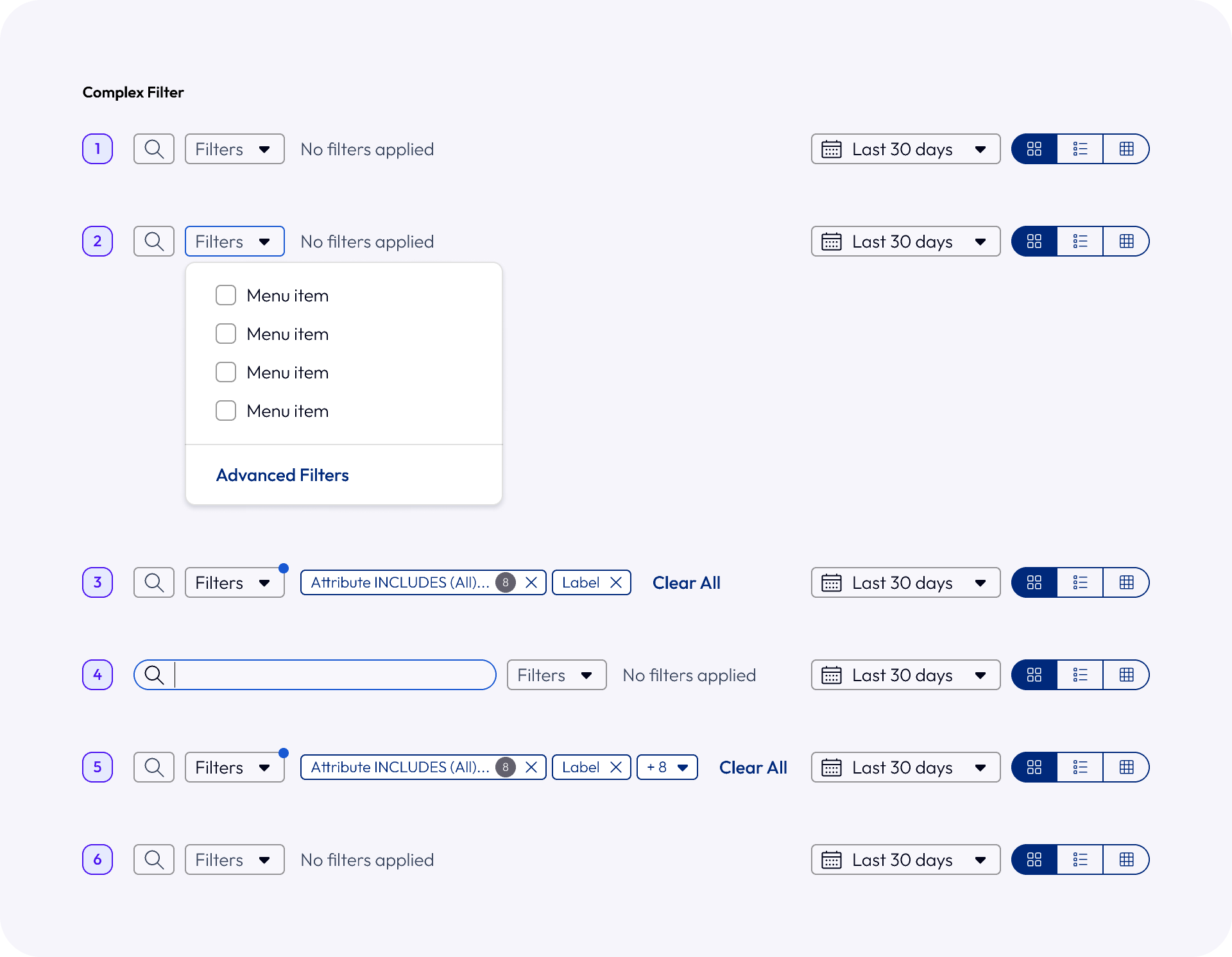Check the first Menu item checkbox
1232x957 pixels.
tap(225, 295)
